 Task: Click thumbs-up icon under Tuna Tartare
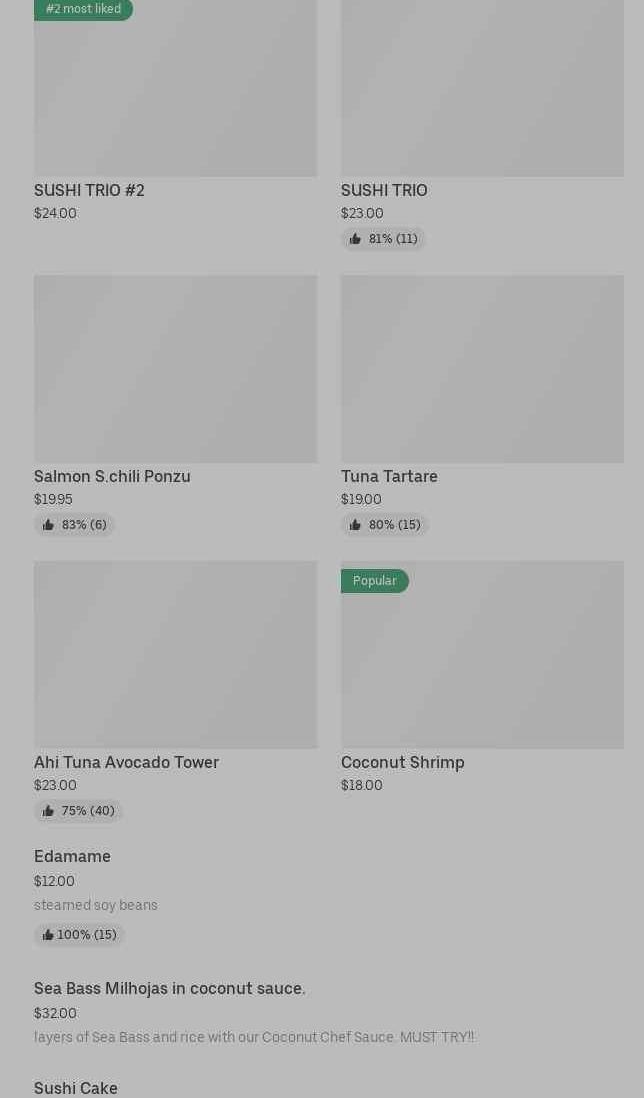(355, 525)
